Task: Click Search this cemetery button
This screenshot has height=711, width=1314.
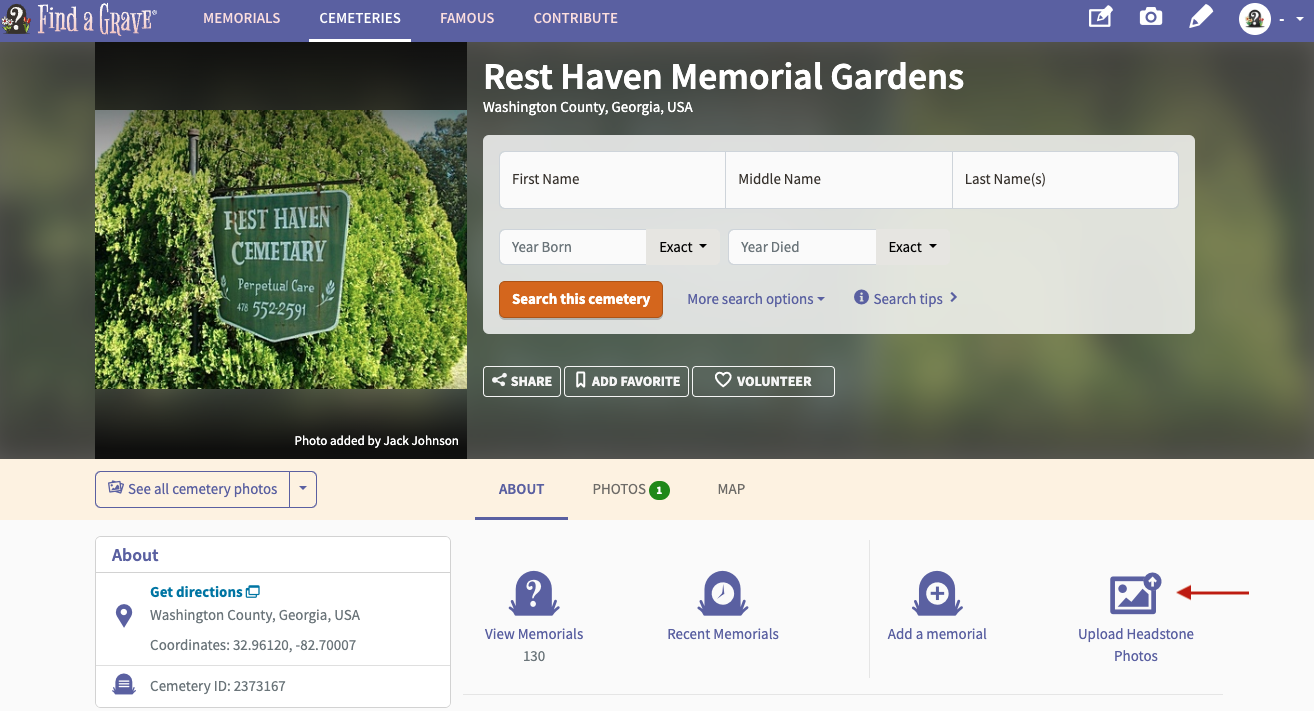Action: (x=581, y=299)
